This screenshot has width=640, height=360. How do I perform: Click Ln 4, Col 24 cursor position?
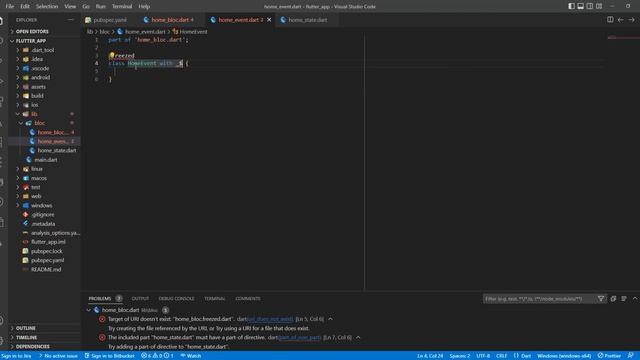click(x=430, y=356)
